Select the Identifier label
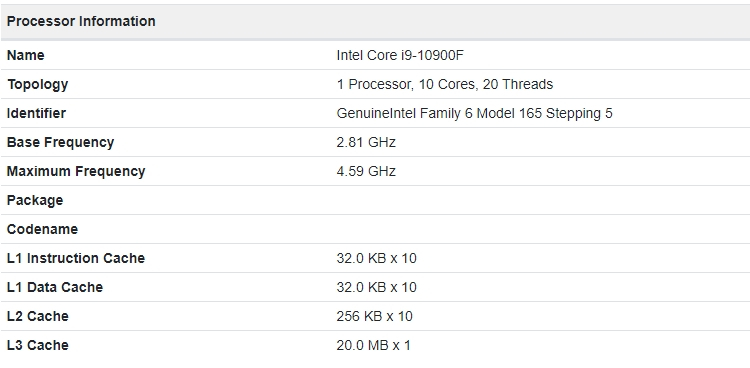This screenshot has height=368, width=750. [x=36, y=113]
